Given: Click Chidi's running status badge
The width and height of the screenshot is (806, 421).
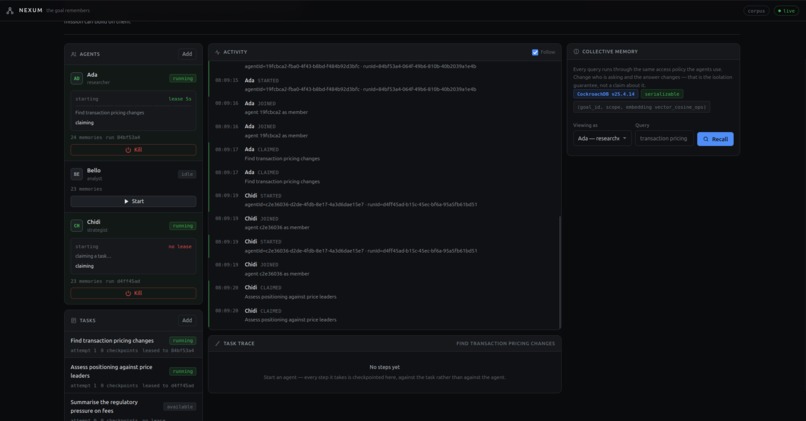Looking at the screenshot, I should tap(182, 226).
